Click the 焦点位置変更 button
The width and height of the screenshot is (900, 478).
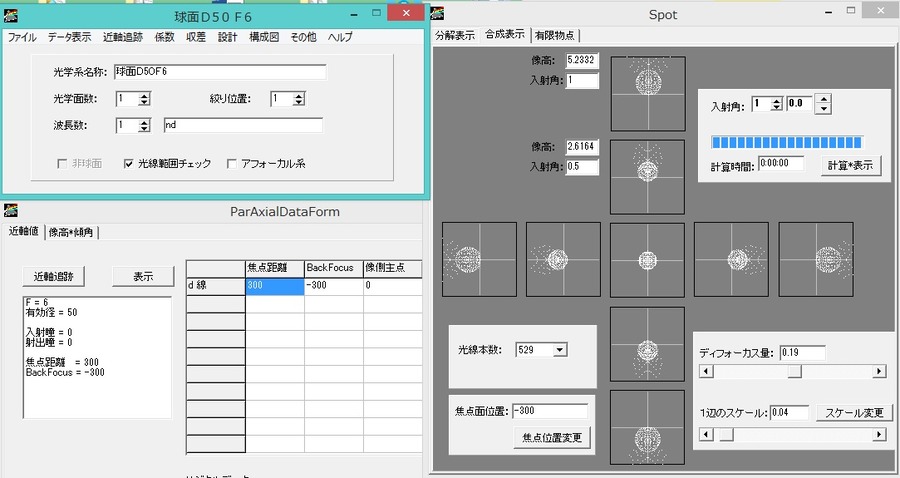click(552, 438)
